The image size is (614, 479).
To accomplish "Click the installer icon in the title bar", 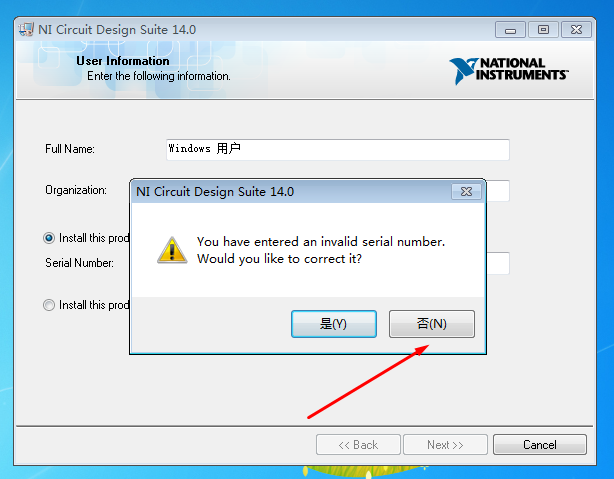I will [26, 30].
